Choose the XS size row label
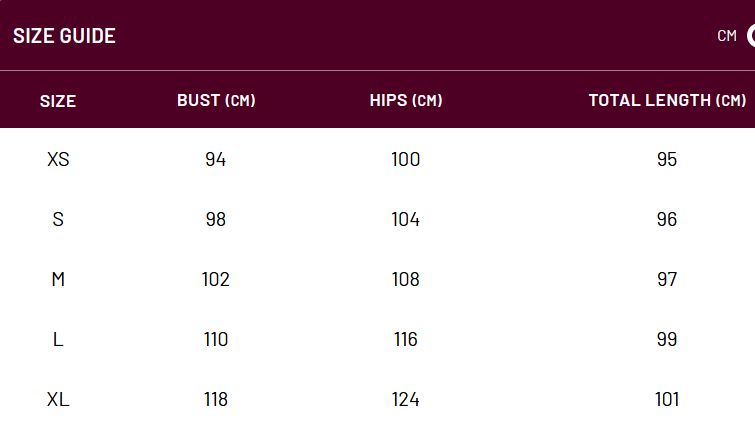Viewport: 755px width, 428px height. tap(58, 159)
